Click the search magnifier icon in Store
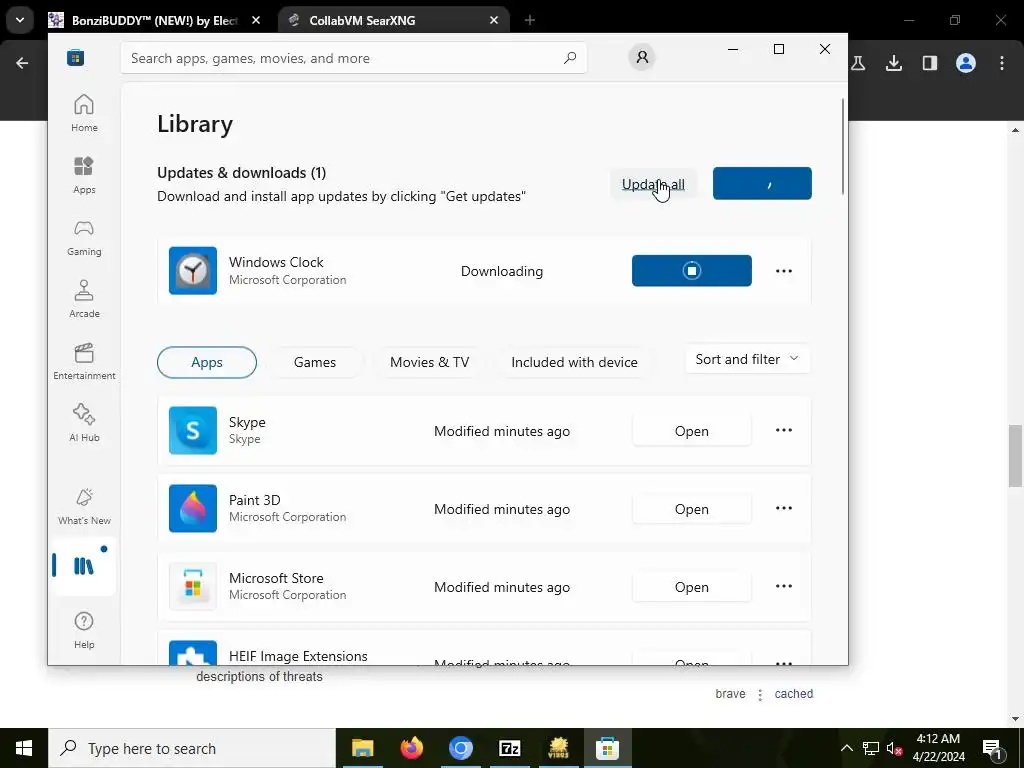This screenshot has width=1024, height=768. click(569, 58)
